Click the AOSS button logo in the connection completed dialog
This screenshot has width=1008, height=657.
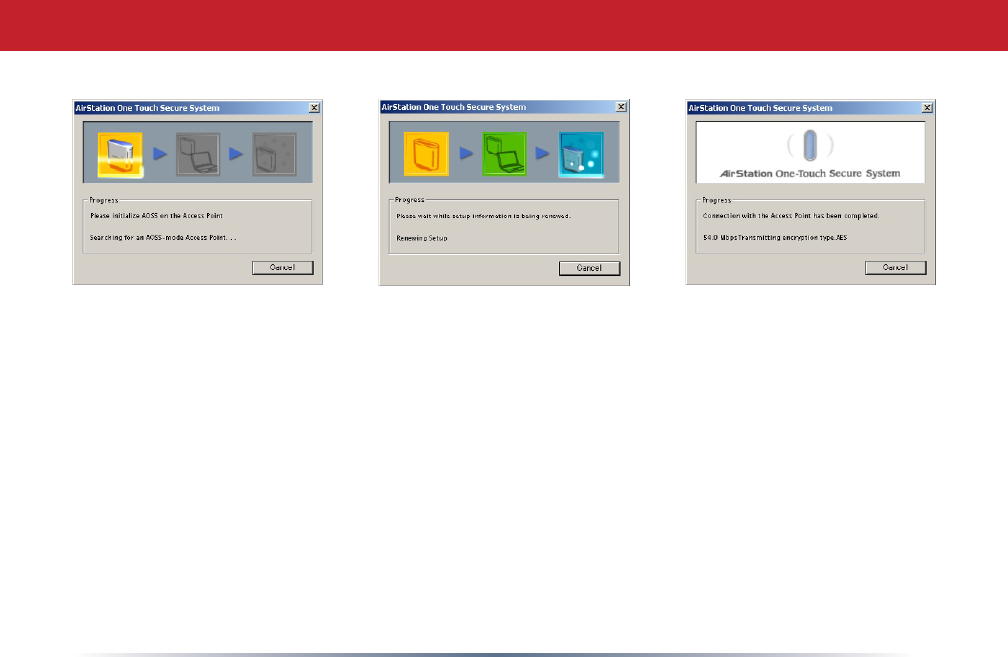pos(810,145)
